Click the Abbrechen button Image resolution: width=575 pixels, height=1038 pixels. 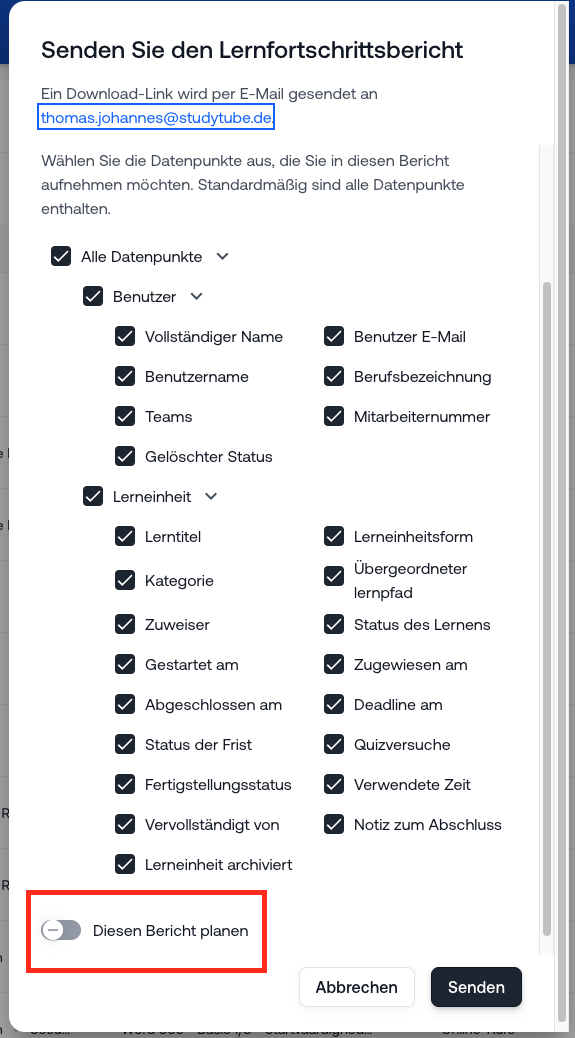pyautogui.click(x=357, y=987)
